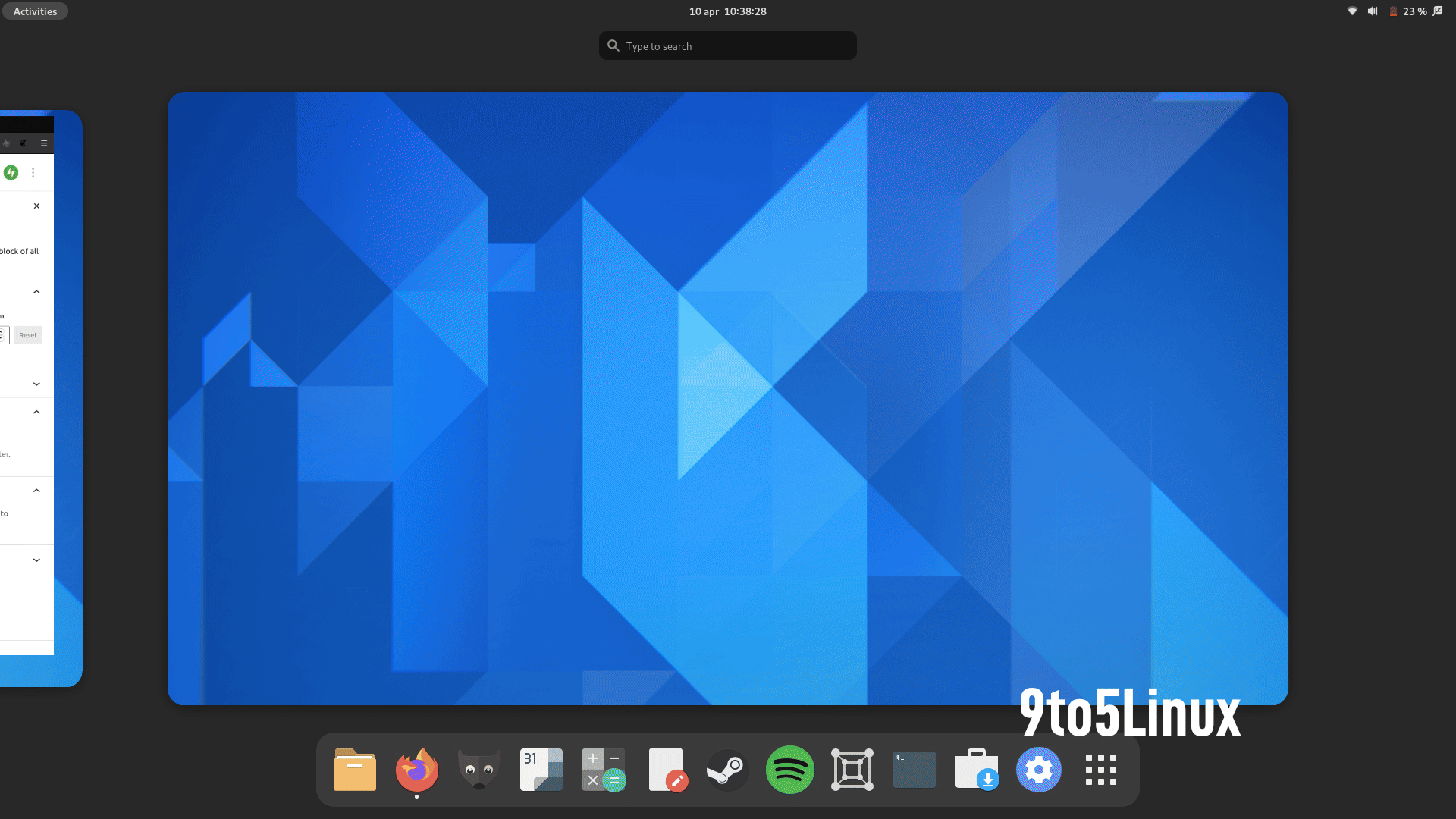Click the Type to search field

pyautogui.click(x=727, y=45)
